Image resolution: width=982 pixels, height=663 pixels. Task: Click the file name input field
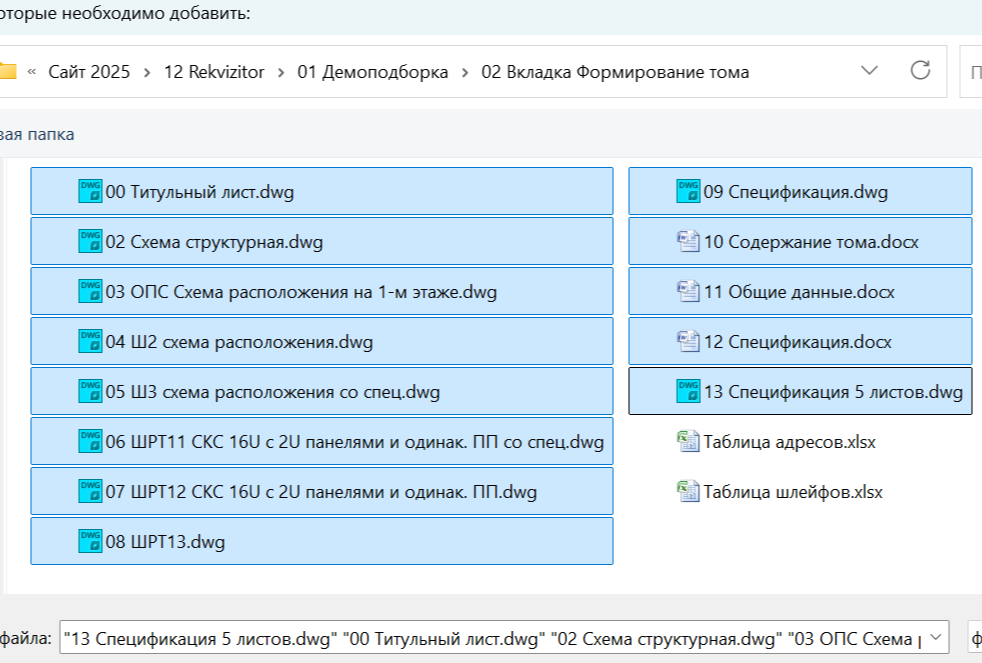pyautogui.click(x=494, y=639)
